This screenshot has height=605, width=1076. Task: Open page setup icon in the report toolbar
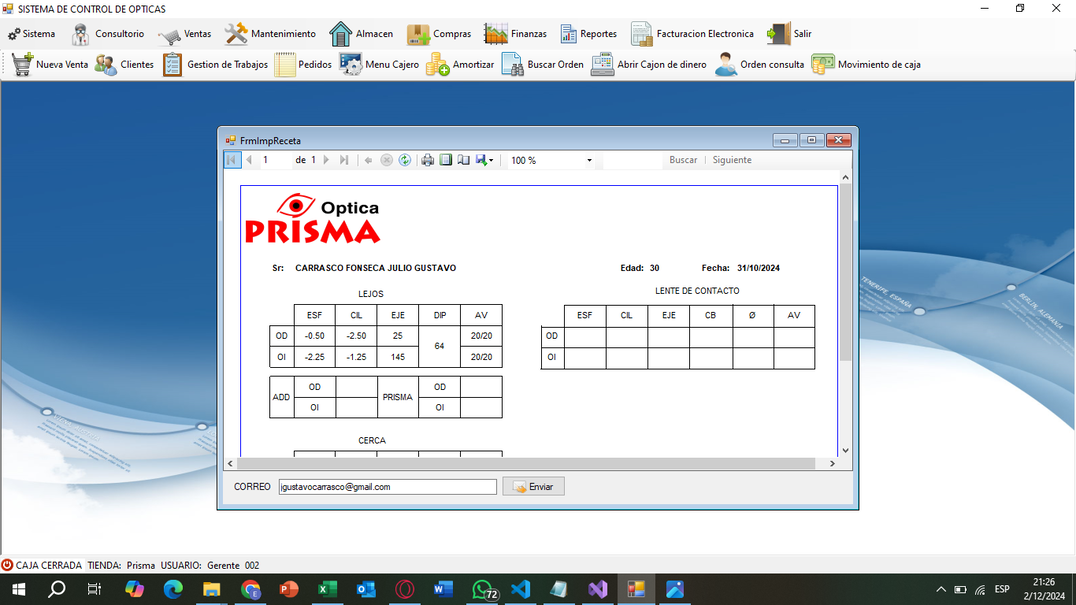point(464,160)
